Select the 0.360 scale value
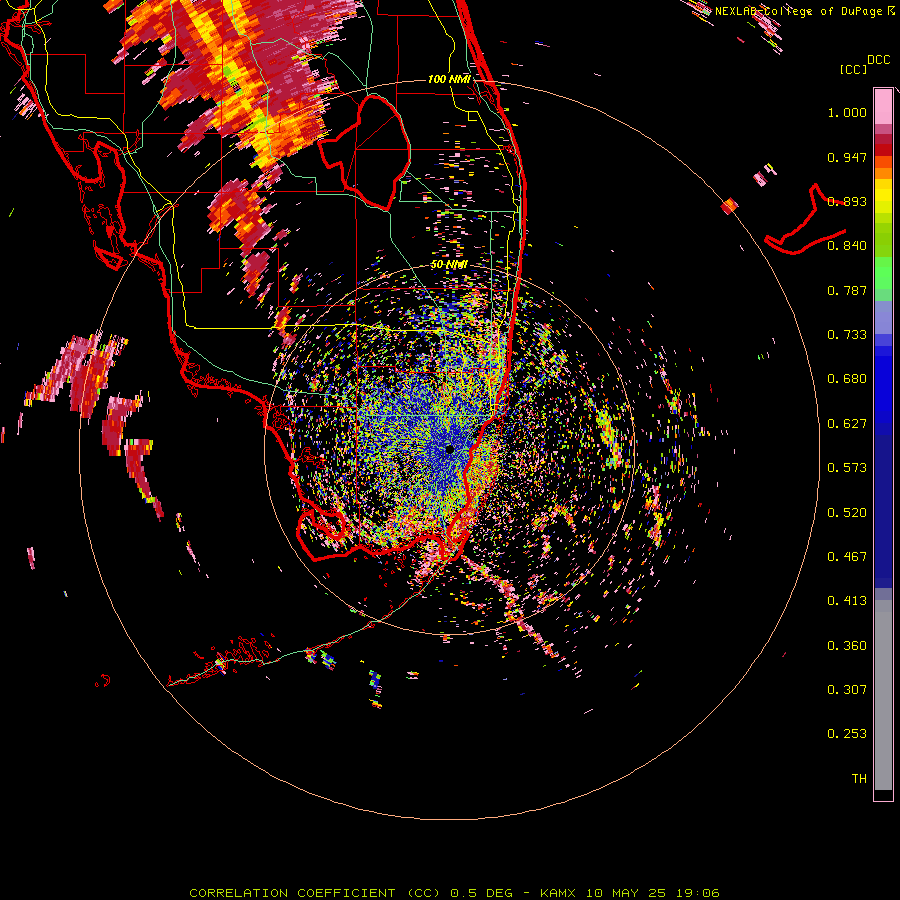Screen dimensions: 900x900 coord(847,646)
